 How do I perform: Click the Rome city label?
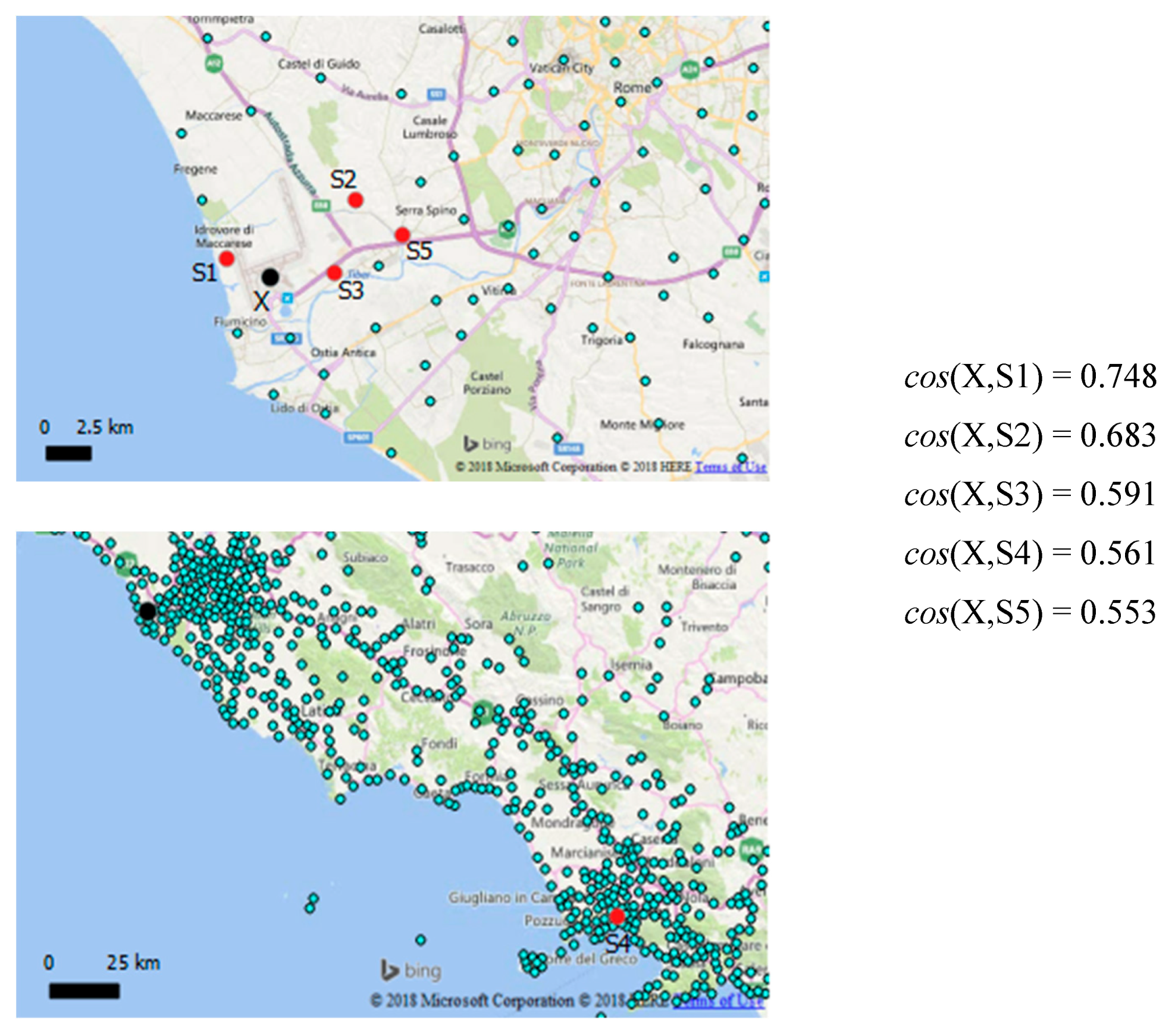[x=632, y=87]
